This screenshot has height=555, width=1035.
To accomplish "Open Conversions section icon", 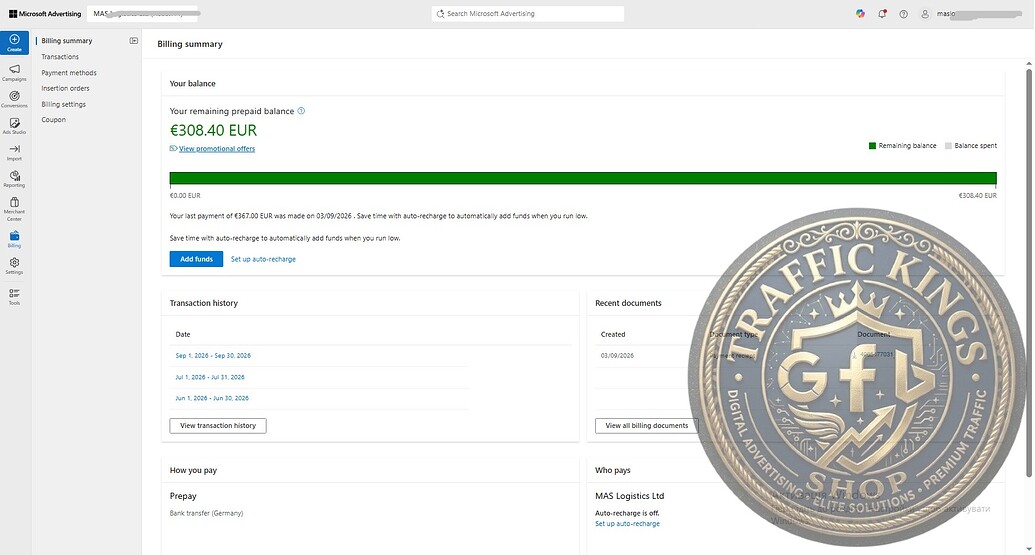I will [x=14, y=96].
